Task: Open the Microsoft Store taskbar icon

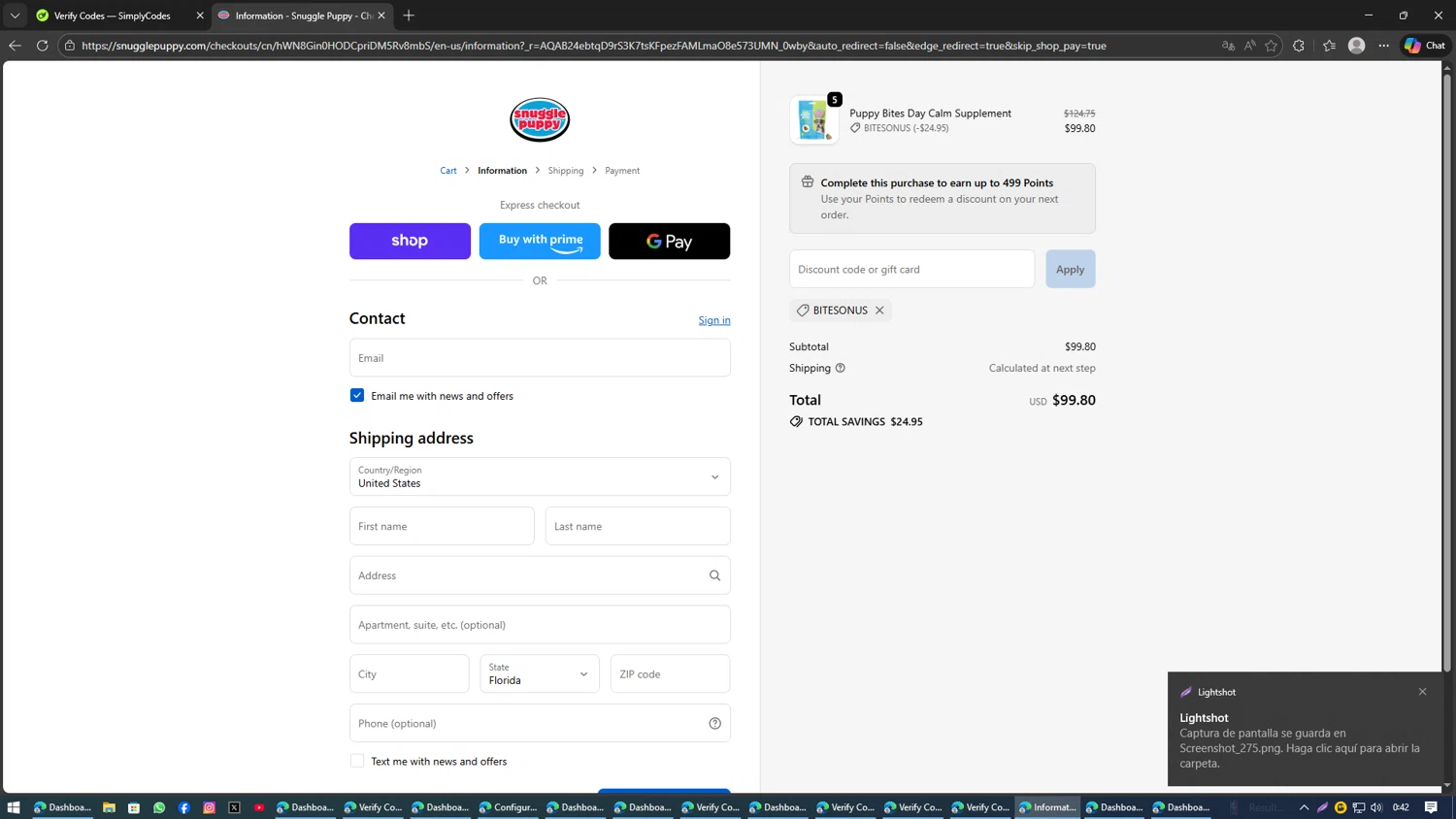Action: tap(134, 807)
